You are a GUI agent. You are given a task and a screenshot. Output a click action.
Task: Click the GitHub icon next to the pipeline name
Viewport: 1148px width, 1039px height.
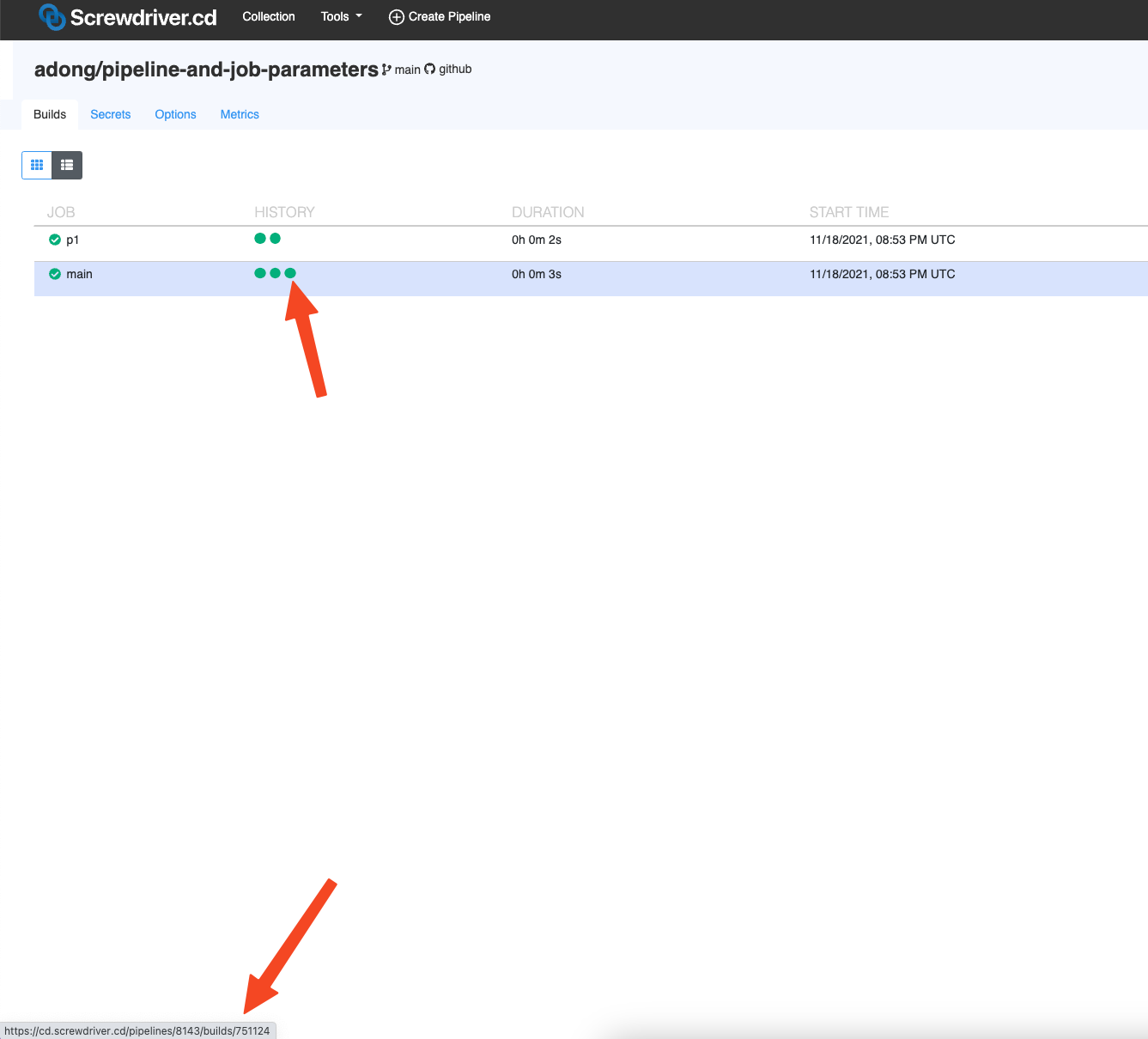coord(429,69)
